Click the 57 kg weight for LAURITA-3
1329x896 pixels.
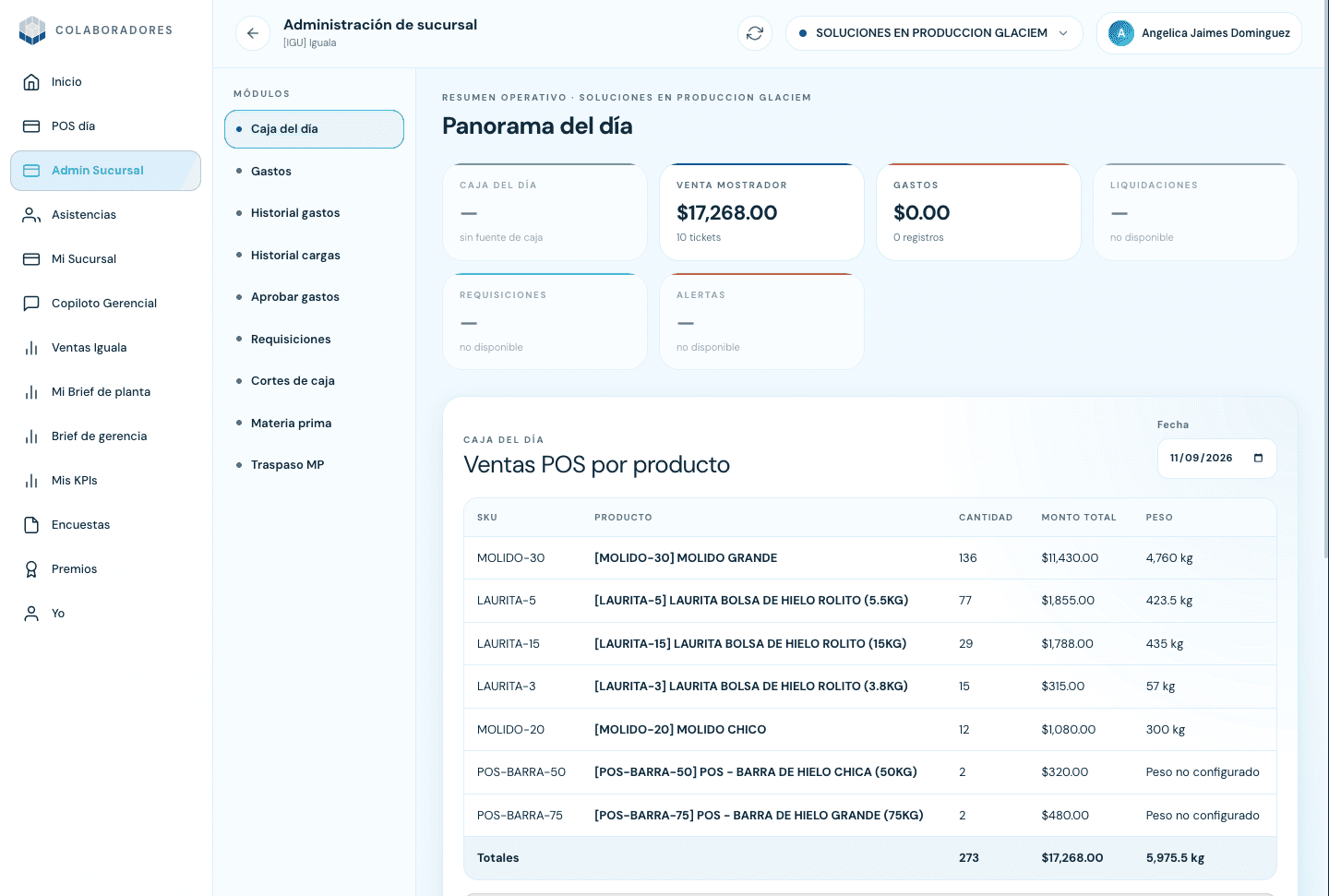coord(1160,687)
